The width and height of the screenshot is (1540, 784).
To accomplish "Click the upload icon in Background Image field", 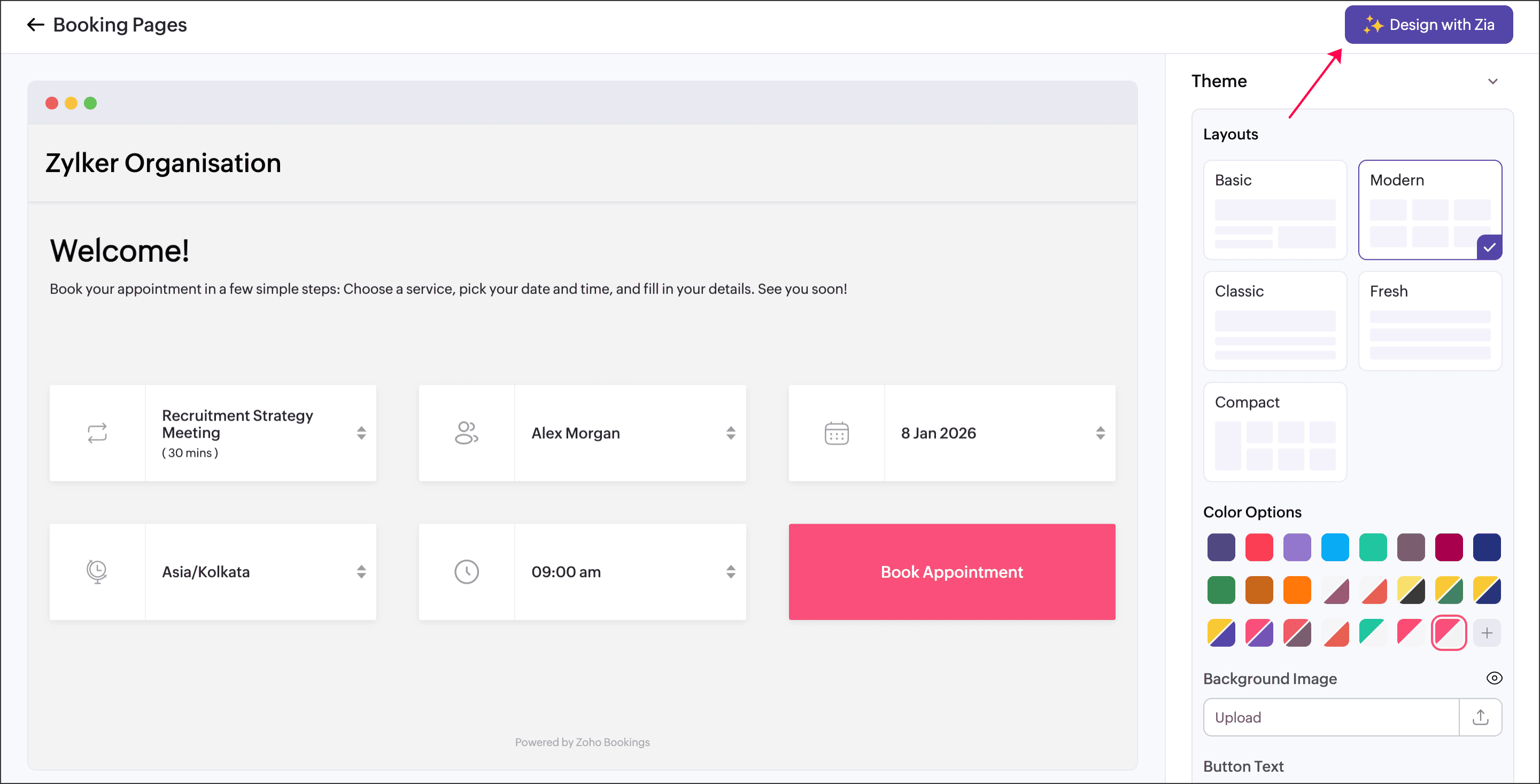I will tap(1480, 717).
